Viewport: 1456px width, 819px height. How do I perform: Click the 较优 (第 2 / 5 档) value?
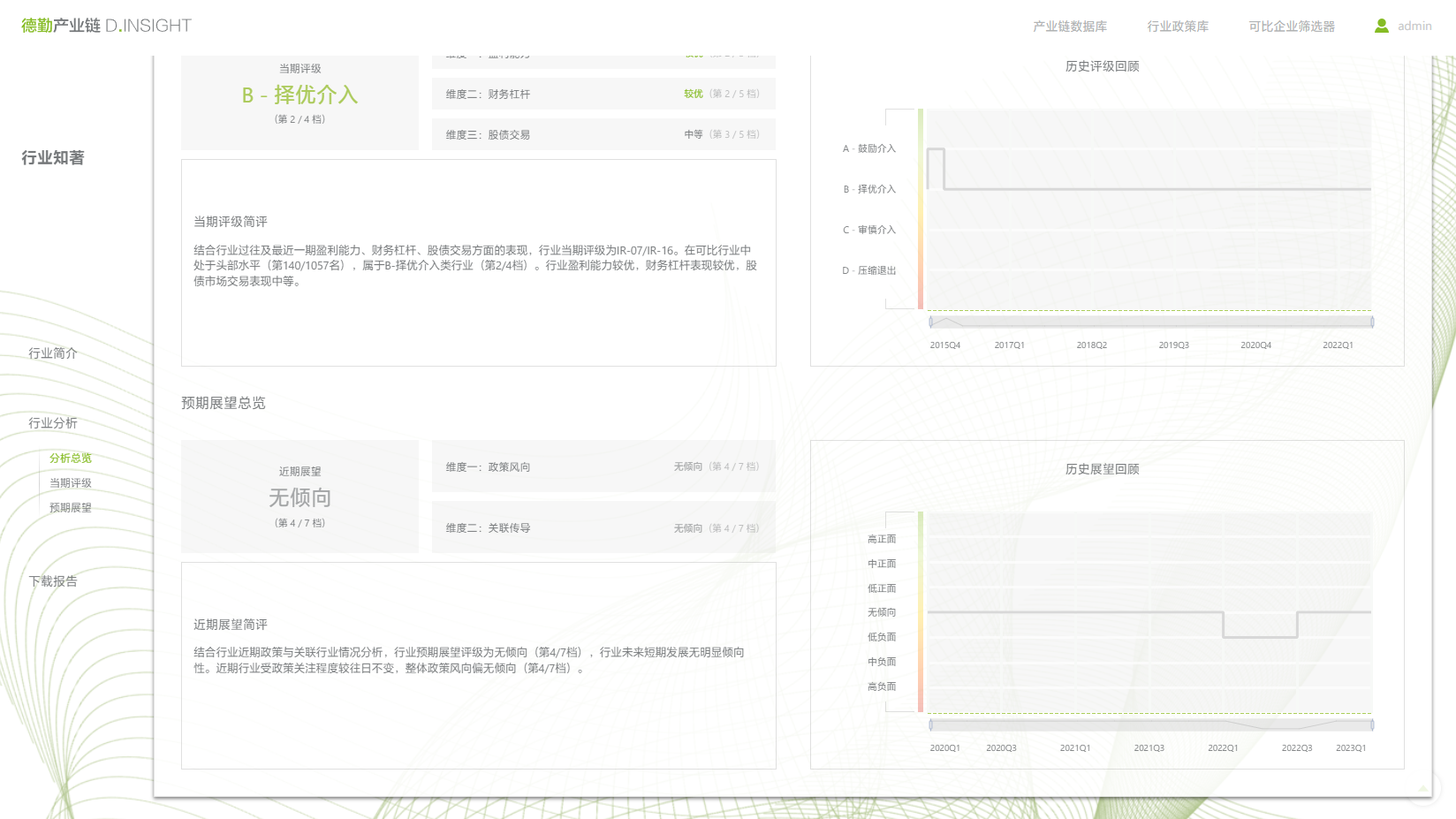point(722,94)
